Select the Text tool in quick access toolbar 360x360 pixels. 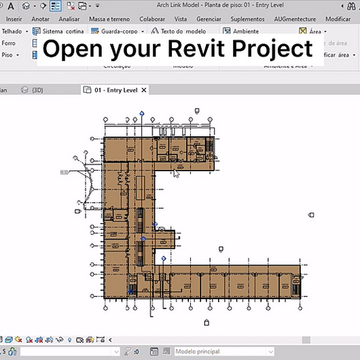point(11,6)
